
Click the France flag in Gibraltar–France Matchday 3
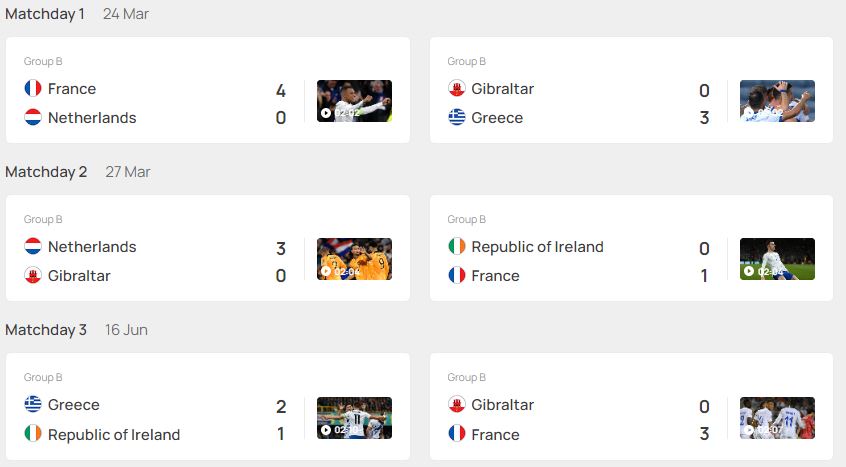click(456, 434)
